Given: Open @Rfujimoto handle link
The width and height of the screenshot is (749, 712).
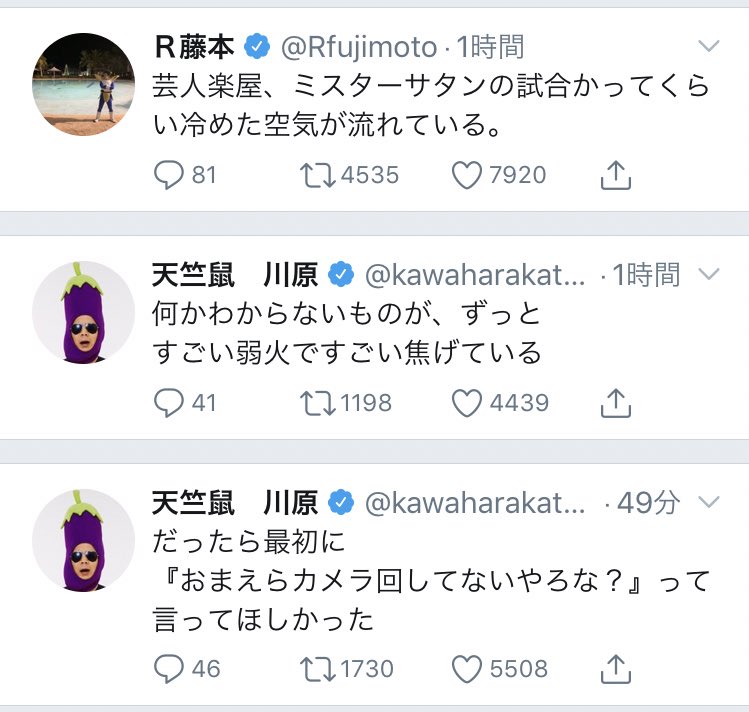Looking at the screenshot, I should [x=362, y=46].
